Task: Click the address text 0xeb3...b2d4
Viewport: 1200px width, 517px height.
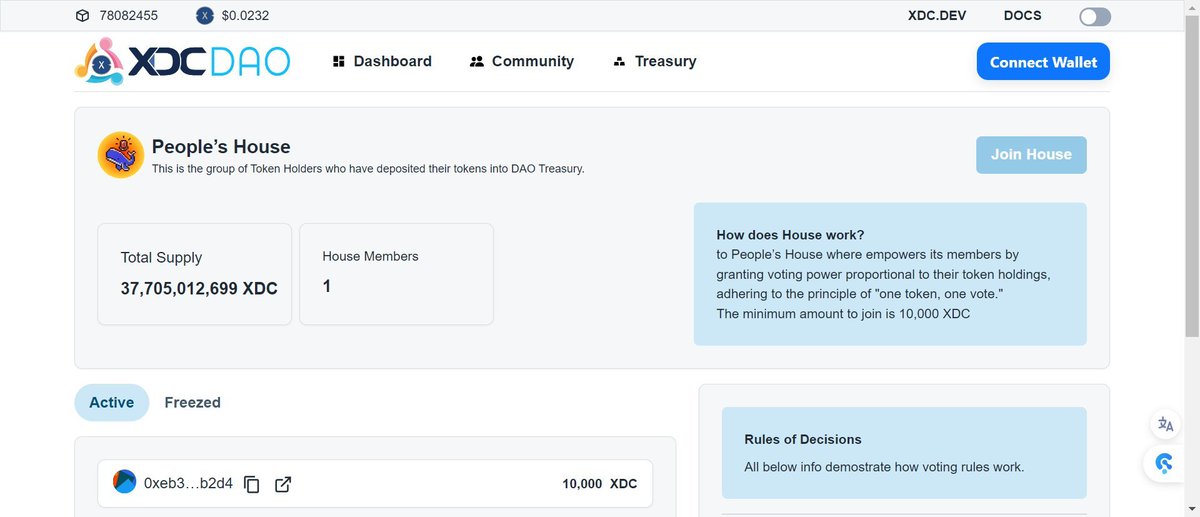Action: 188,484
